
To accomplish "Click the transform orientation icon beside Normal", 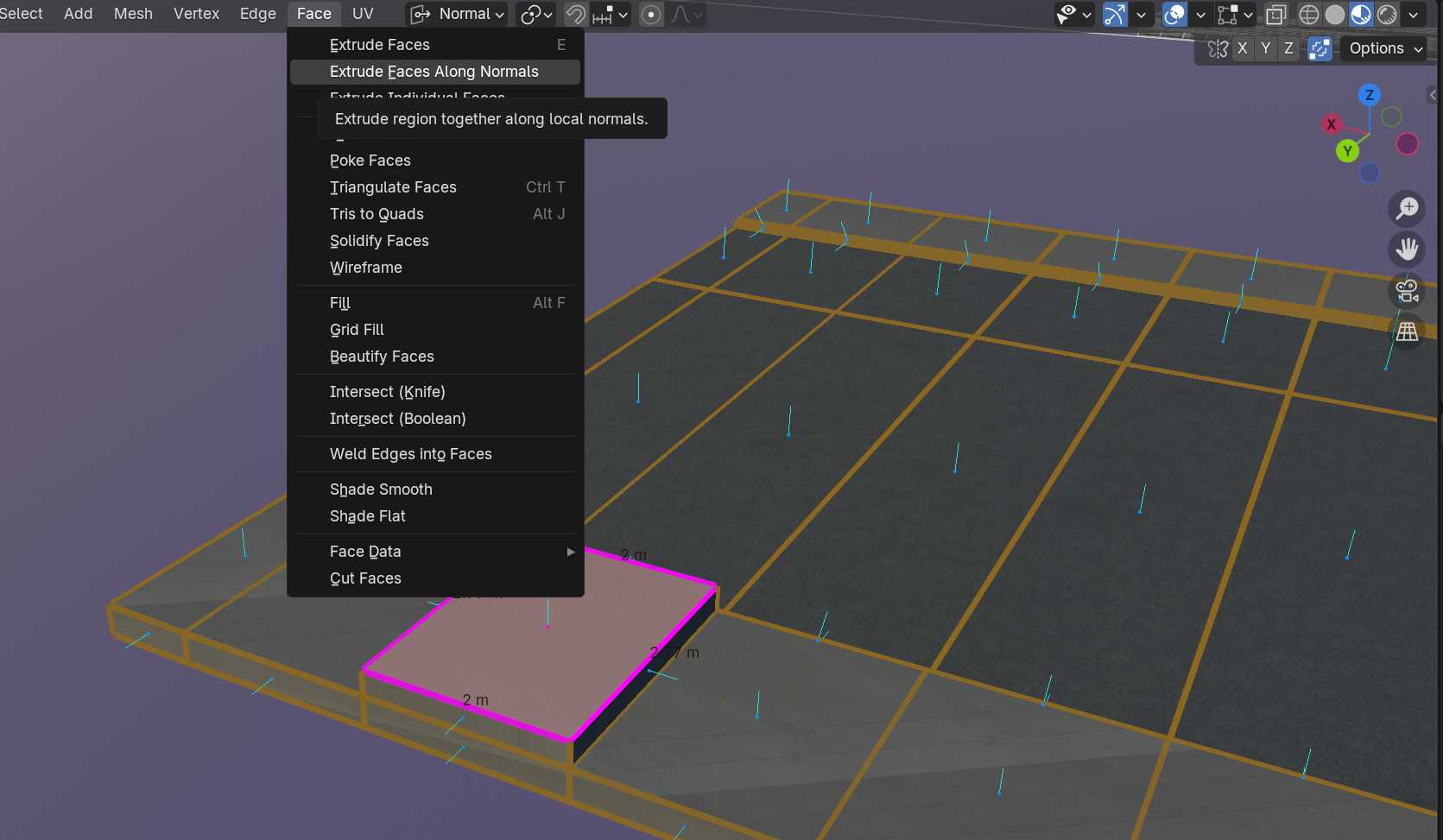I will pyautogui.click(x=421, y=14).
